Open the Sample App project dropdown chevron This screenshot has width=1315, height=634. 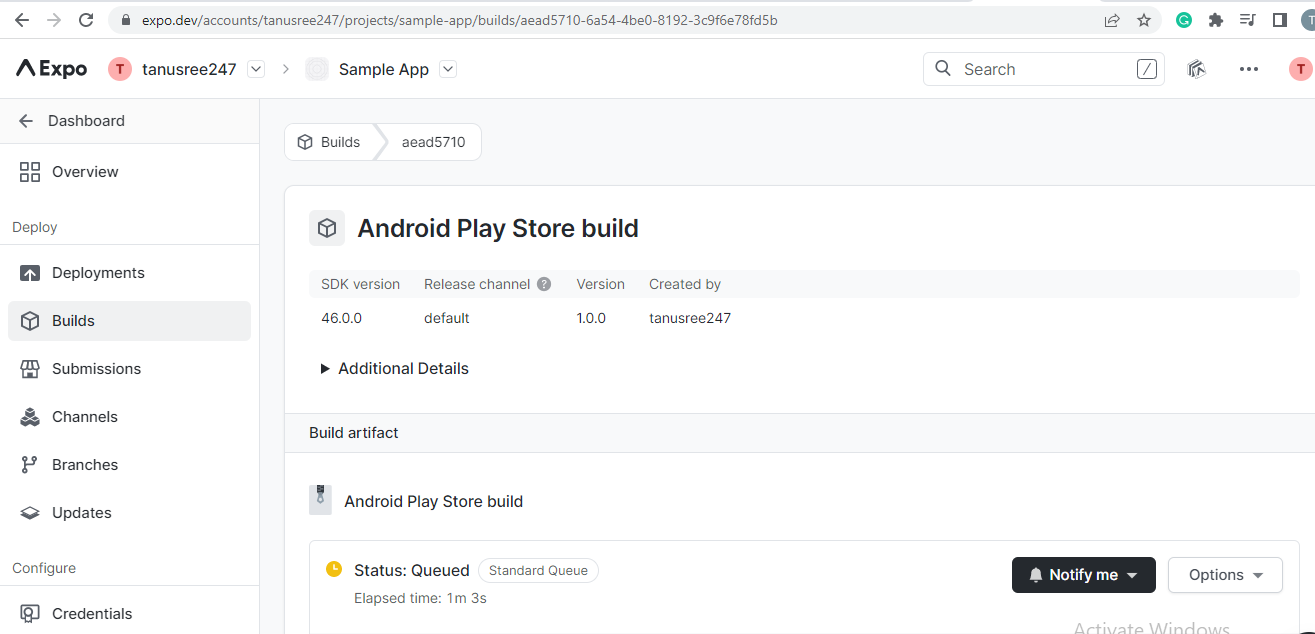(x=448, y=69)
